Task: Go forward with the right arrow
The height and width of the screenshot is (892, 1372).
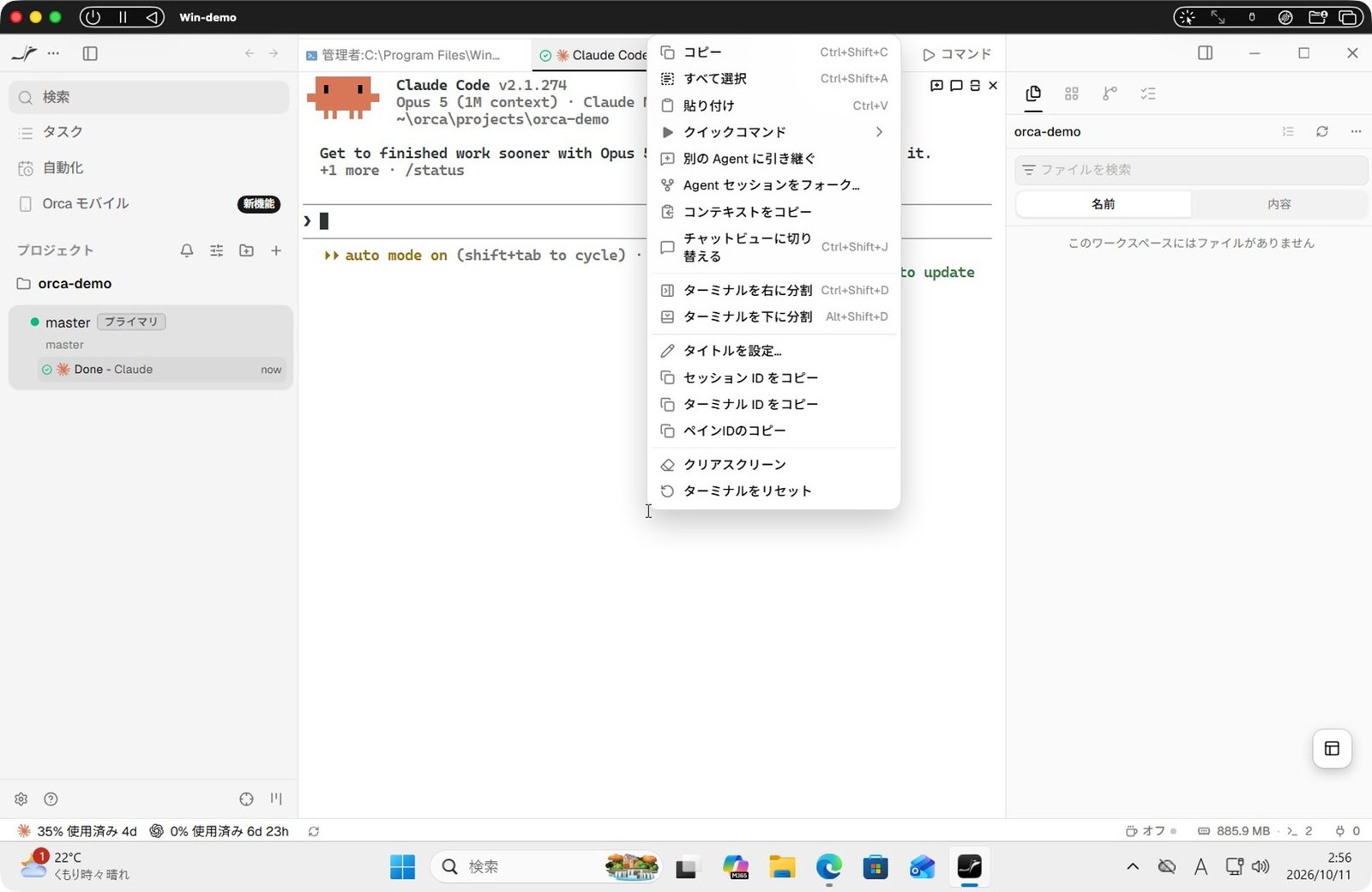Action: [x=274, y=53]
